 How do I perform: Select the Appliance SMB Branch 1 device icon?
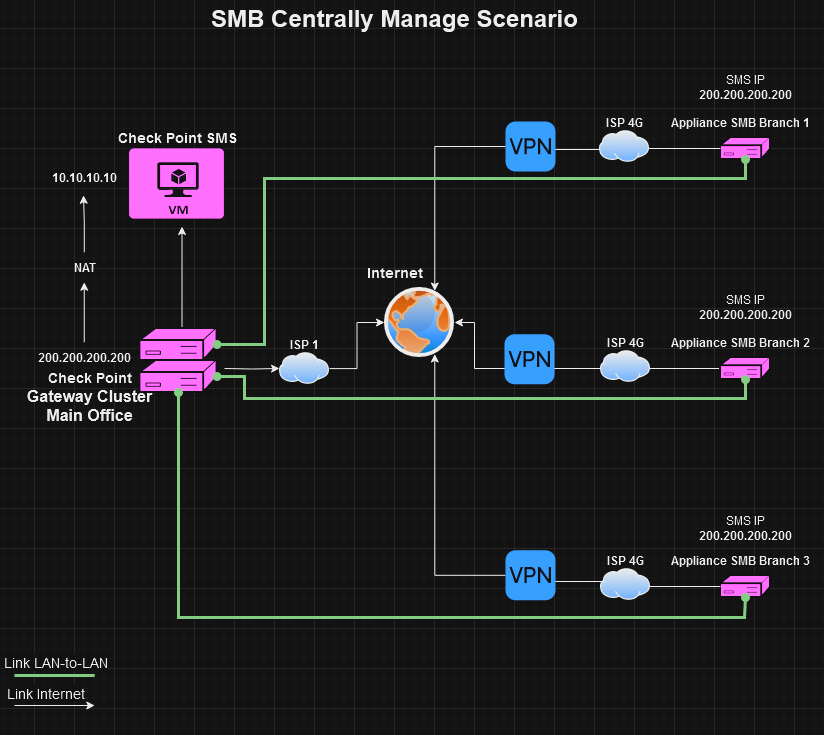744,149
